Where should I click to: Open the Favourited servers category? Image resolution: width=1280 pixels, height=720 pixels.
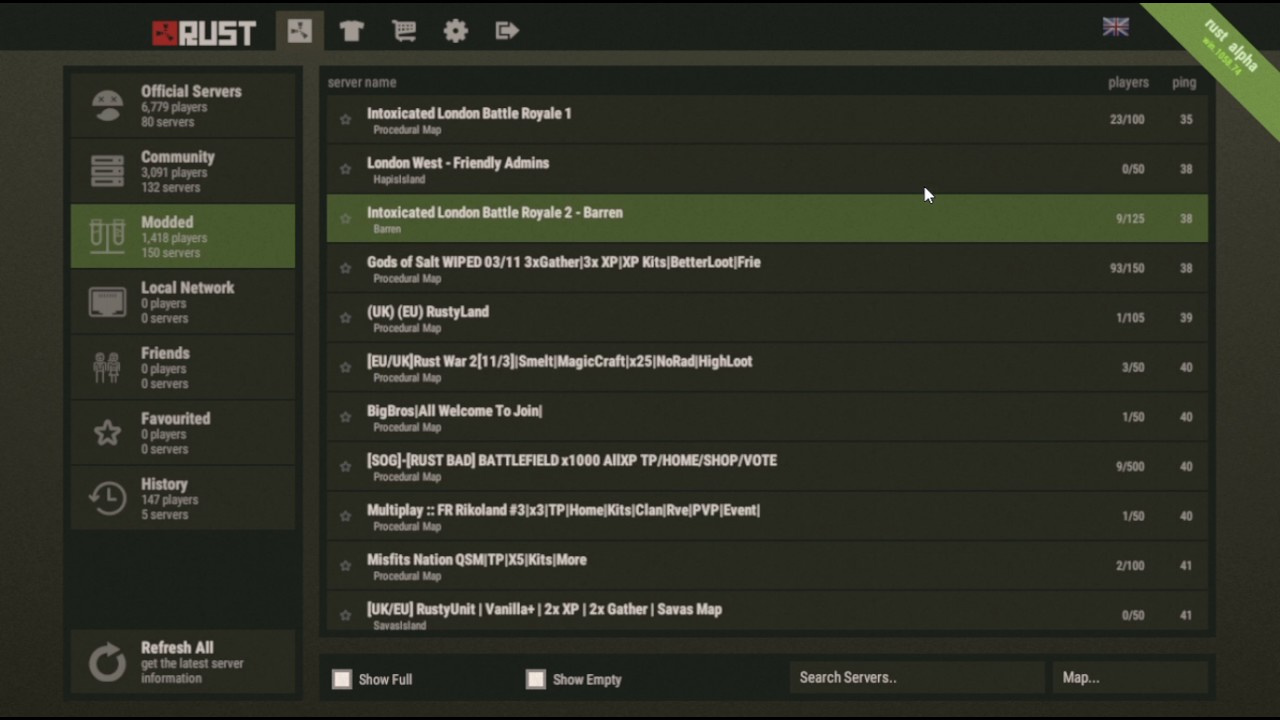[x=183, y=433]
